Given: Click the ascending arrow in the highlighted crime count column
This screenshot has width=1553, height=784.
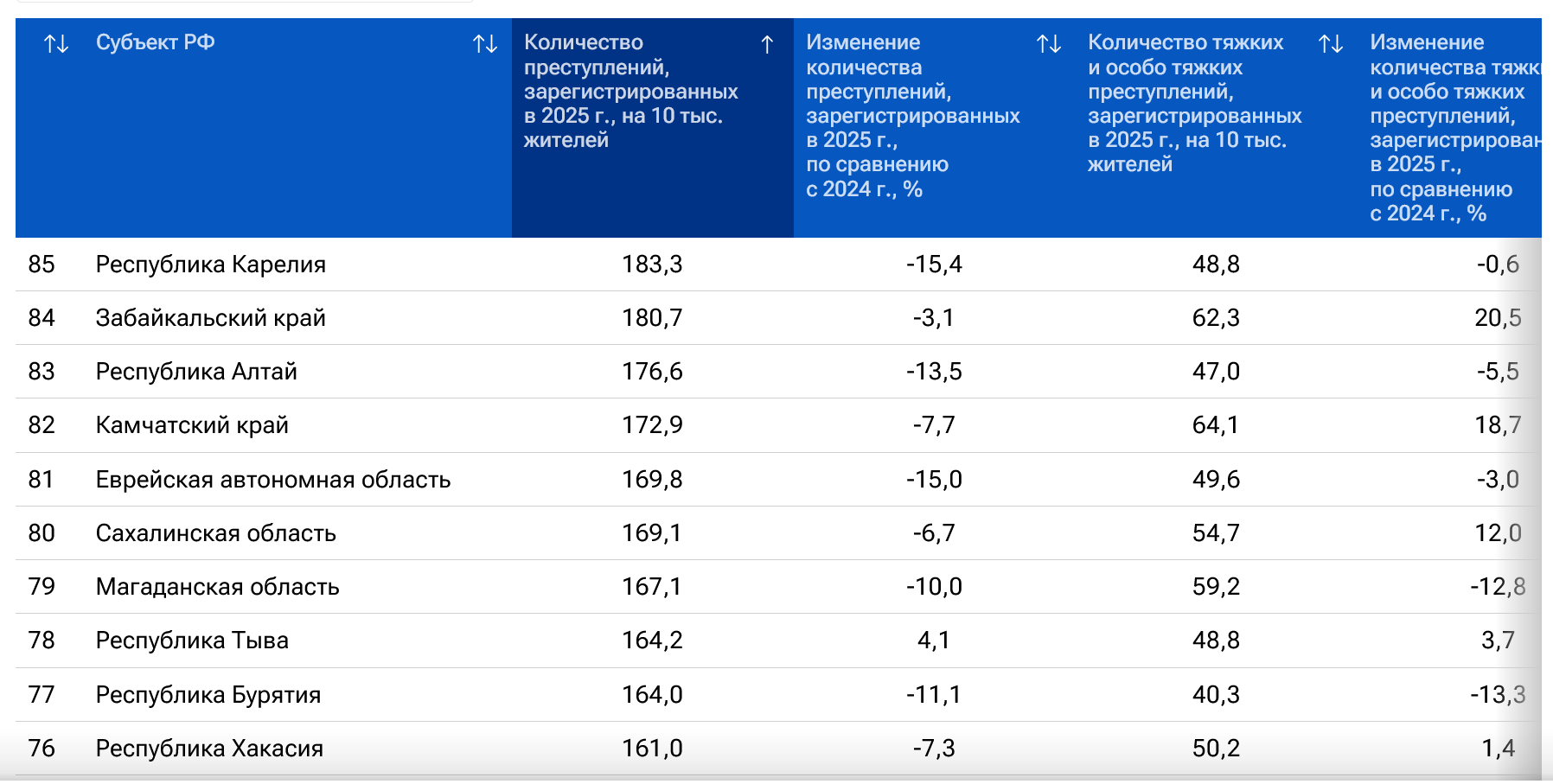Looking at the screenshot, I should click(767, 44).
